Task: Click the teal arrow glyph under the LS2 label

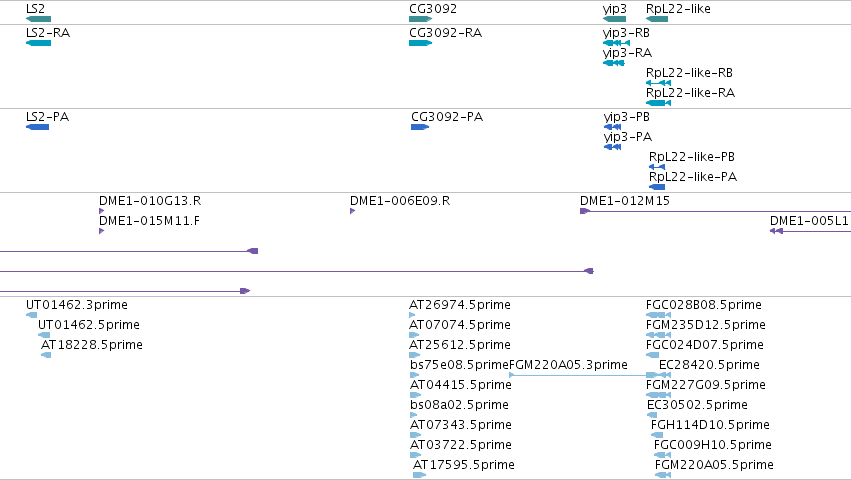Action: (x=39, y=19)
